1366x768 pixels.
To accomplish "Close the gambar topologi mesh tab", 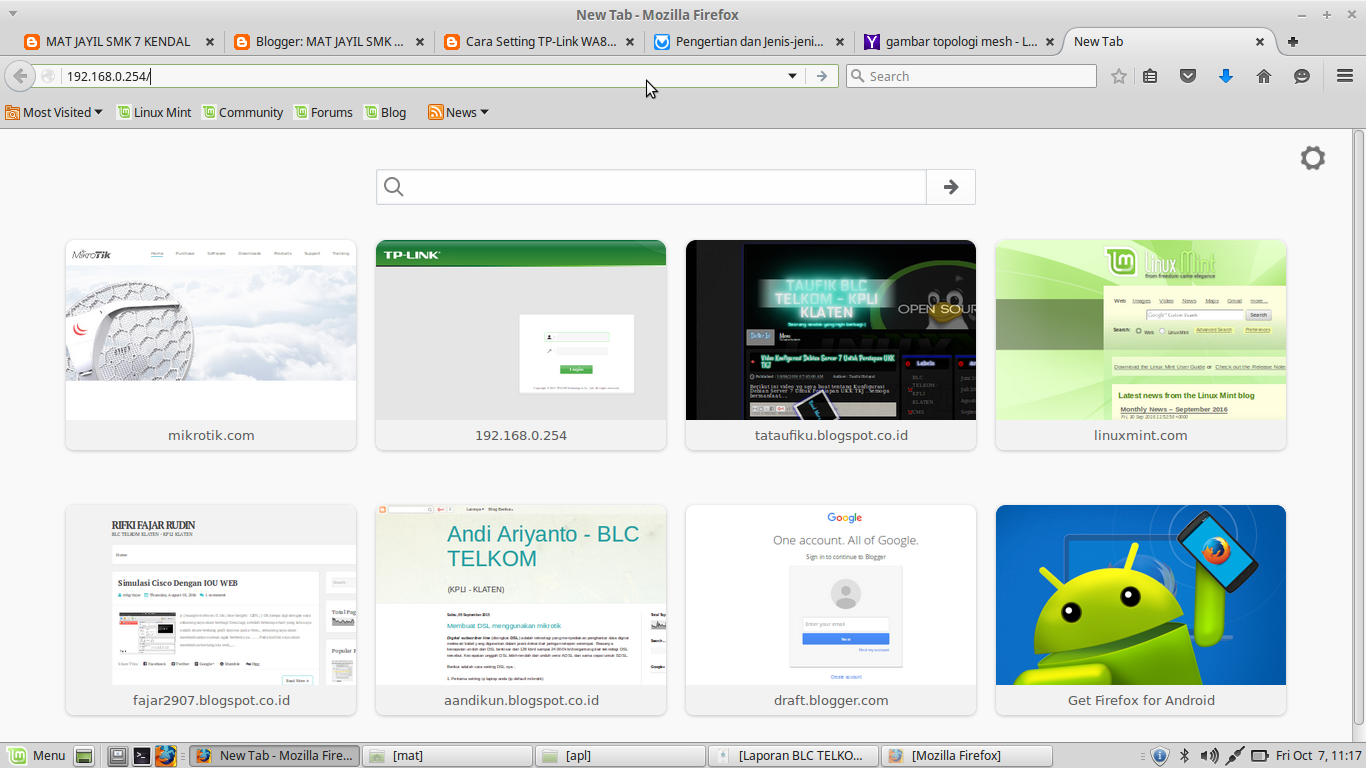I will click(1050, 42).
